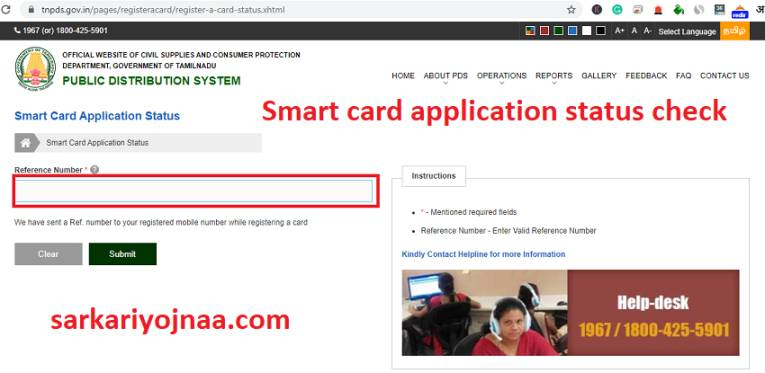Viewport: 765px width, 373px height.
Task: Click the Submit button
Action: pyautogui.click(x=122, y=254)
